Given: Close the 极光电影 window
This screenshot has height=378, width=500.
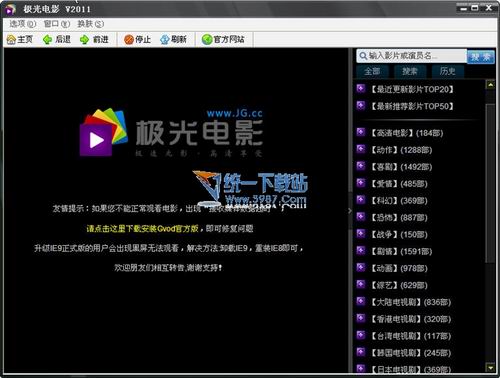Looking at the screenshot, I should (489, 8).
